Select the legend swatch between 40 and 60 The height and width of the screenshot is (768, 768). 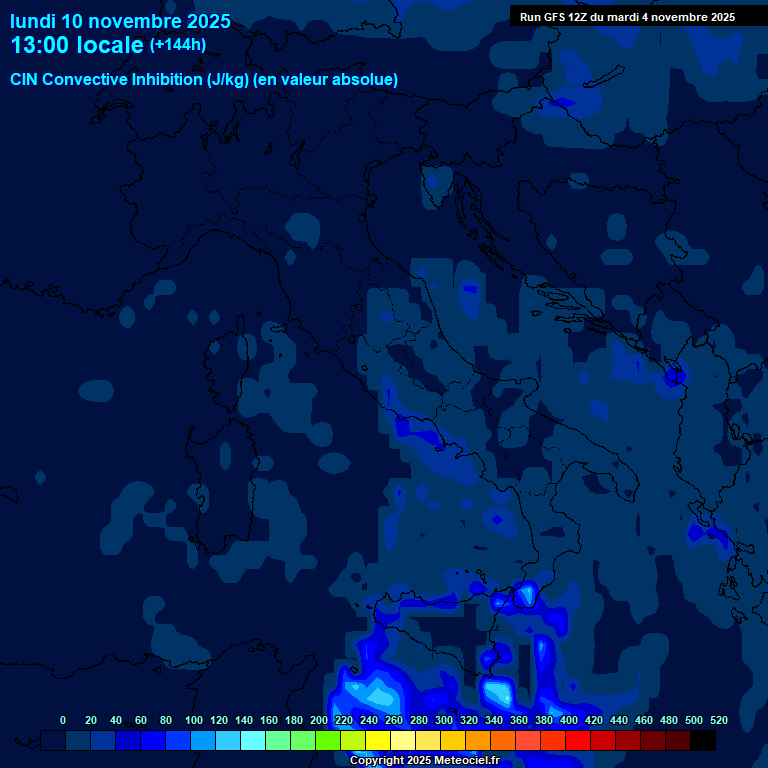128,741
